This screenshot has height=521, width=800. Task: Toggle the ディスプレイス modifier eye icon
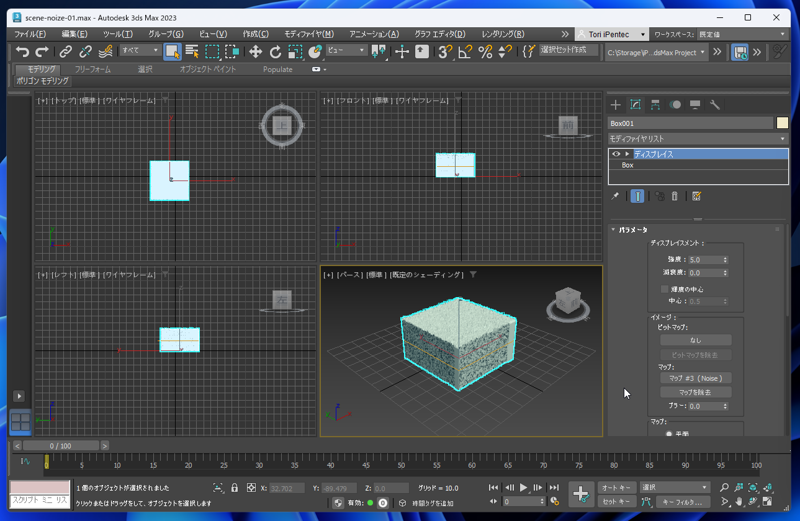coord(616,154)
